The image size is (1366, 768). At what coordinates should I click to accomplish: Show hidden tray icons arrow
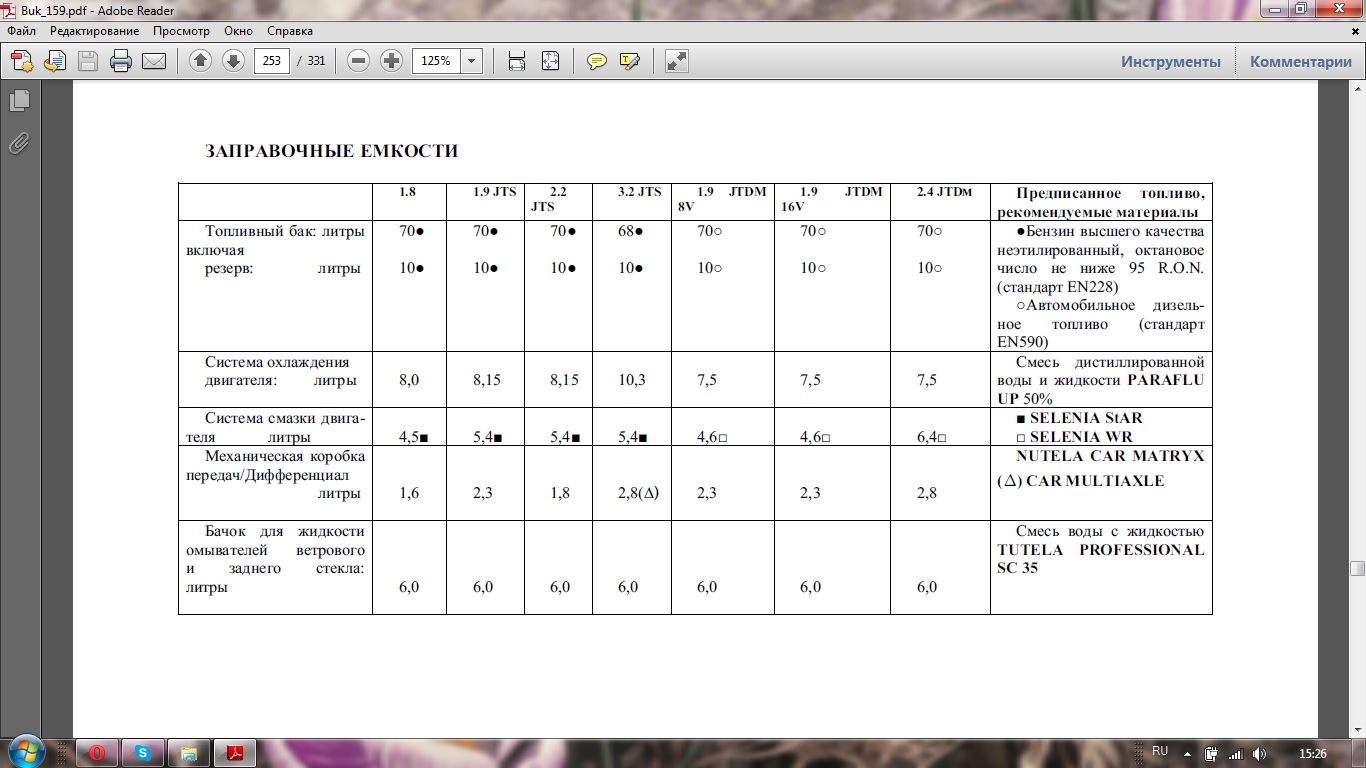tap(1187, 753)
